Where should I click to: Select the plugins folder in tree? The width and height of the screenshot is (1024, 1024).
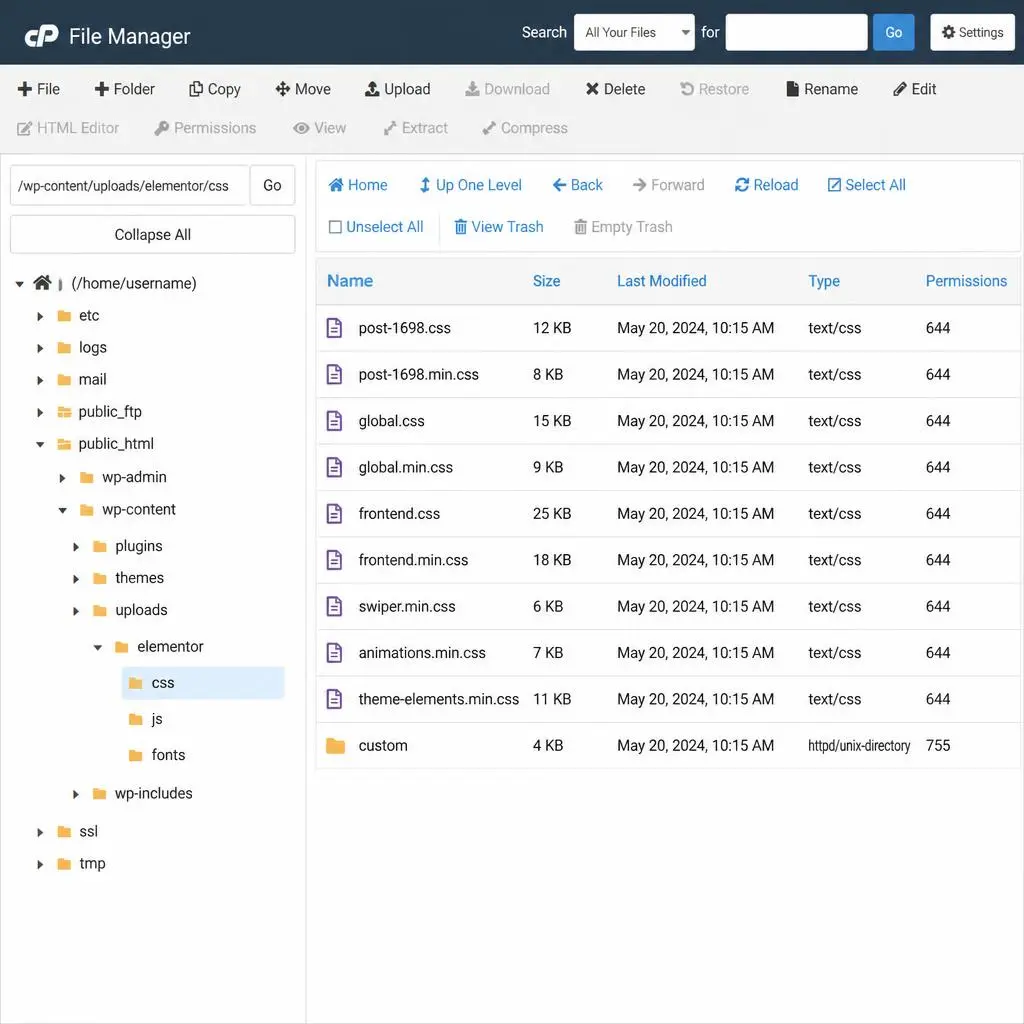pyautogui.click(x=128, y=546)
